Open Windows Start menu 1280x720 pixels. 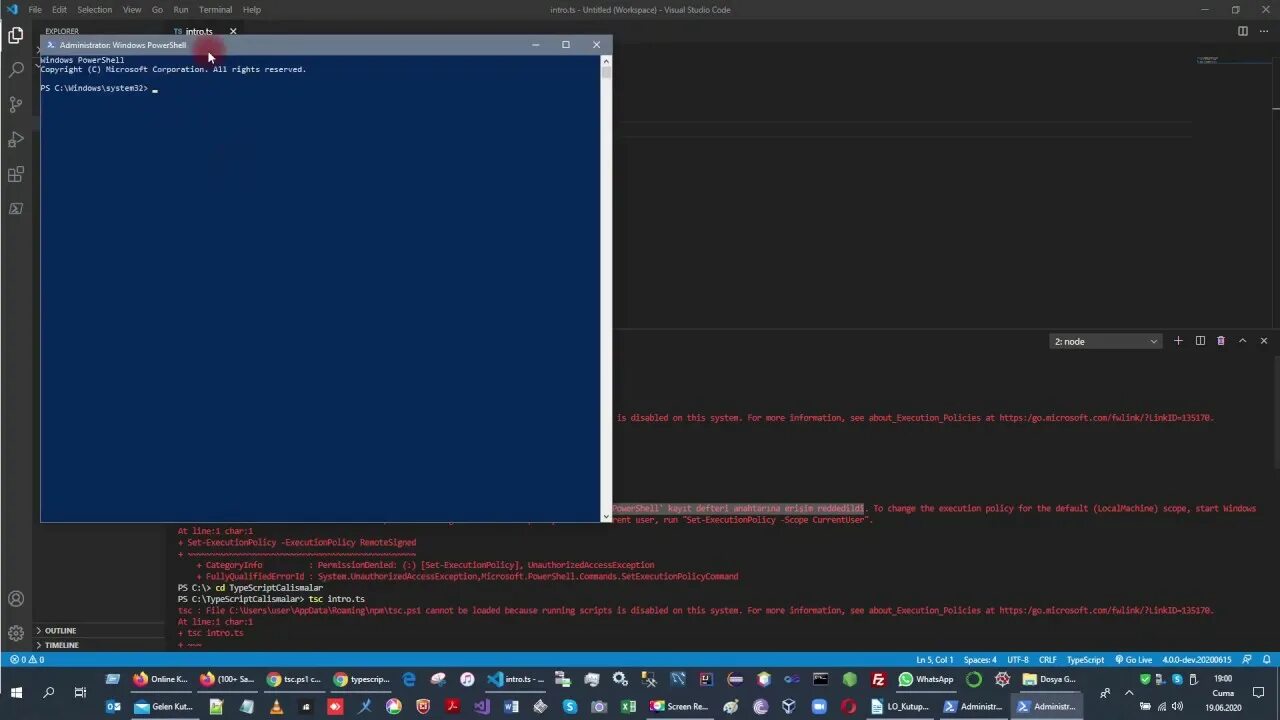(16, 692)
